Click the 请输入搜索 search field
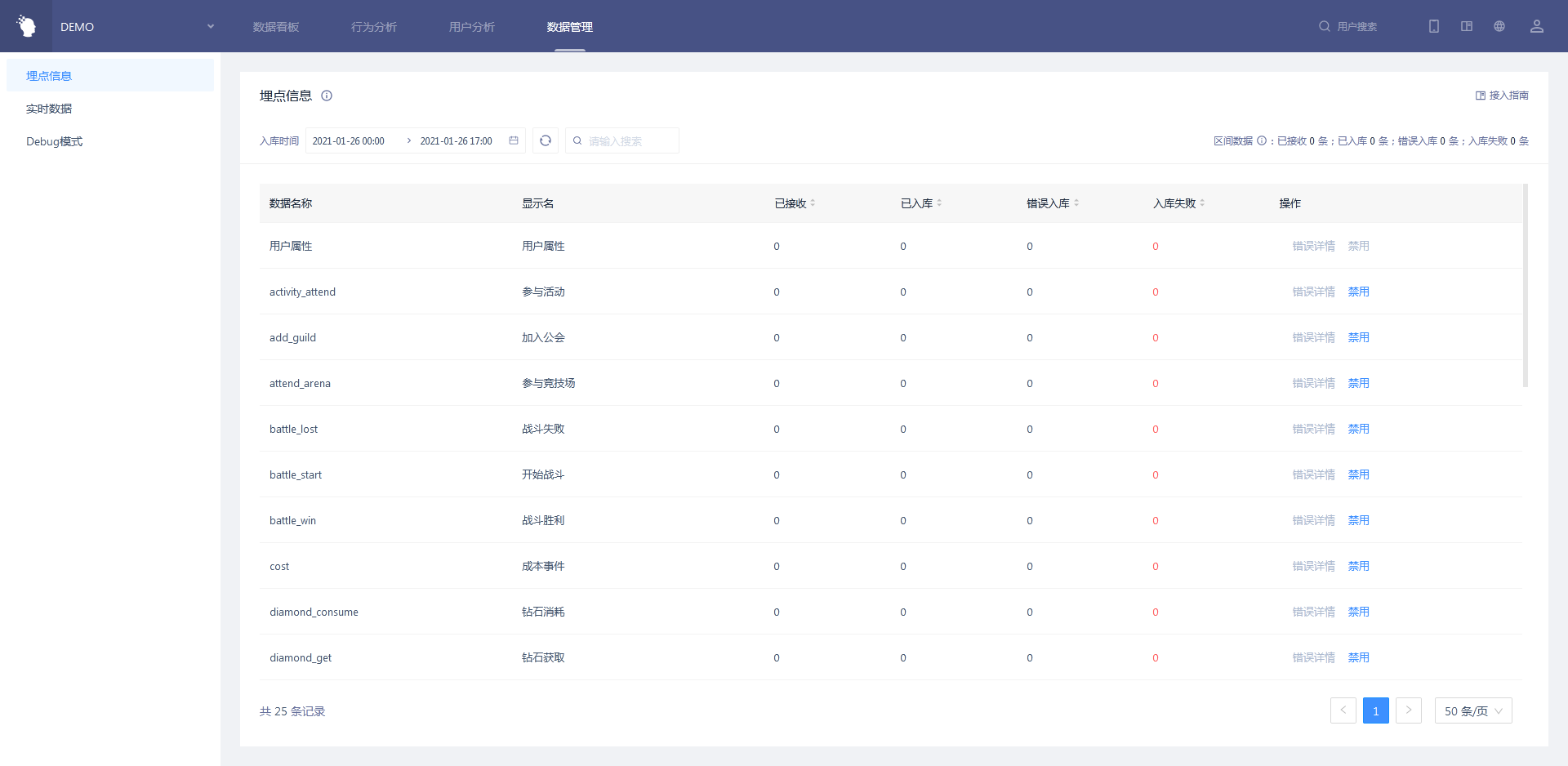The width and height of the screenshot is (1568, 766). point(629,140)
